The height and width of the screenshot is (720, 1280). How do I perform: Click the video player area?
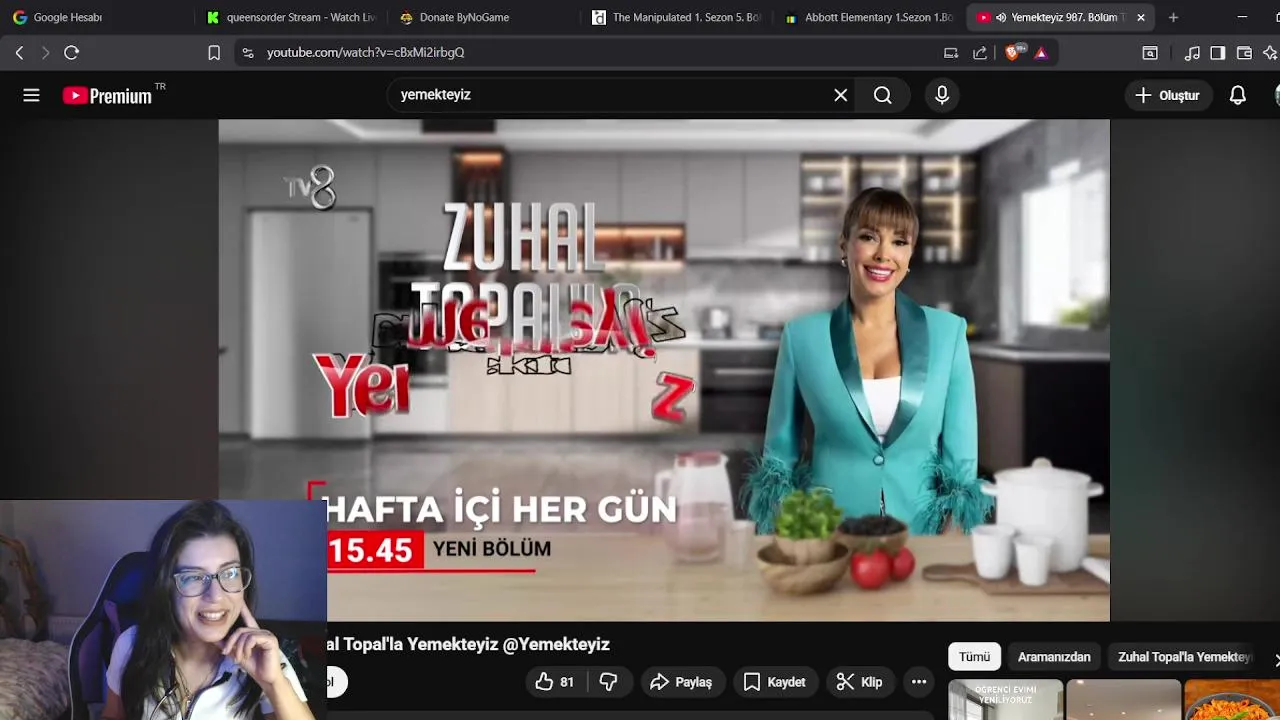[664, 370]
